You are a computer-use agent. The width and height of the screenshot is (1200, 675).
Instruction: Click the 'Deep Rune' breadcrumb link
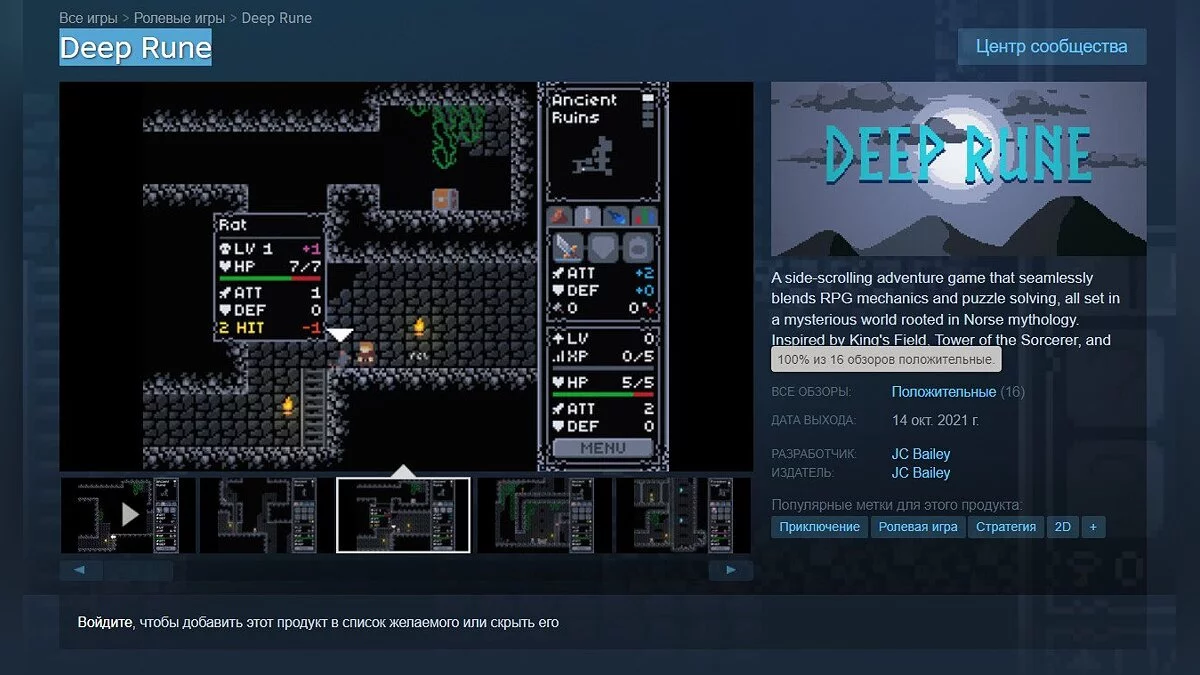277,18
